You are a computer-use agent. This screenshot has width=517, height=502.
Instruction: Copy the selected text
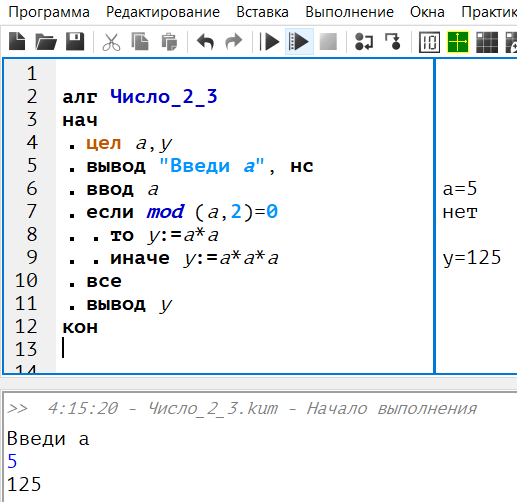[x=140, y=42]
